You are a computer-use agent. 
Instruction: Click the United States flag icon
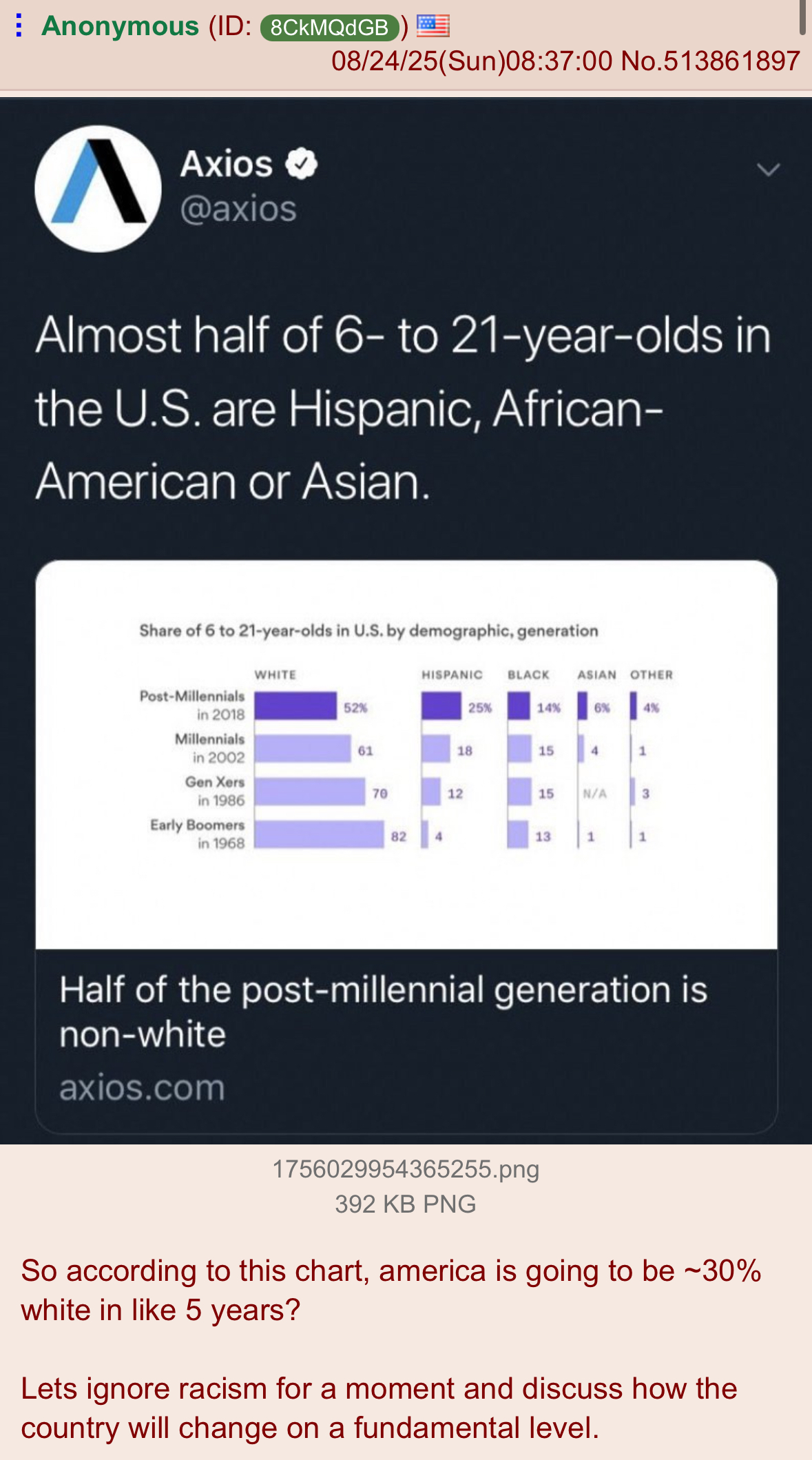(433, 26)
